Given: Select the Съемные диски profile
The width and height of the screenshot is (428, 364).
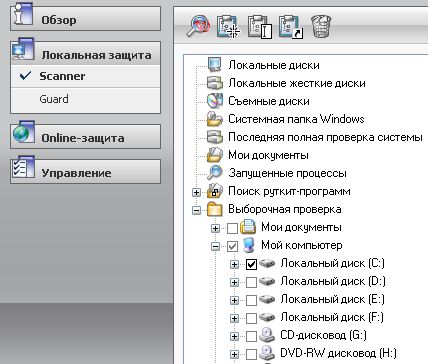Looking at the screenshot, I should coord(269,101).
